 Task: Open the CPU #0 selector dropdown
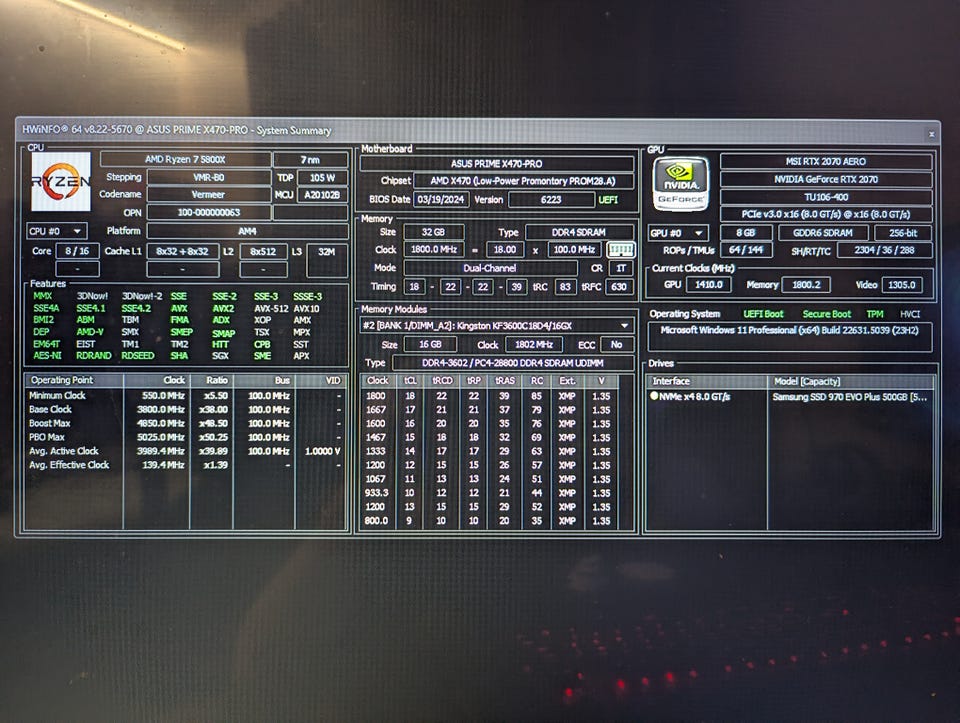pyautogui.click(x=56, y=231)
